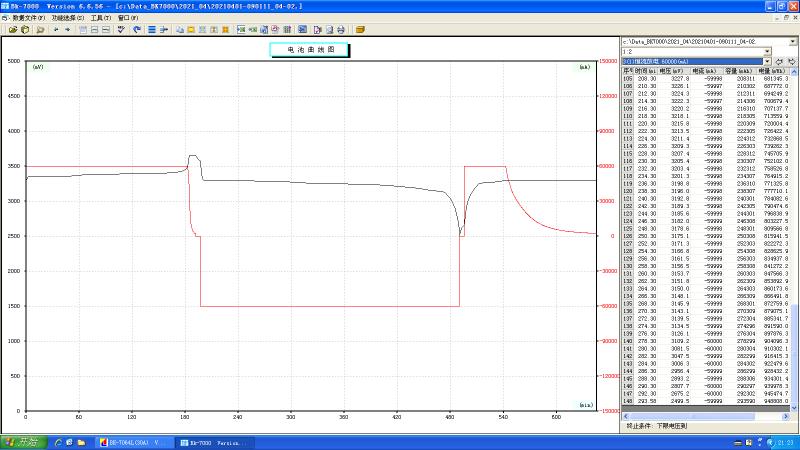
Task: Click the system tray clock
Action: 786,443
